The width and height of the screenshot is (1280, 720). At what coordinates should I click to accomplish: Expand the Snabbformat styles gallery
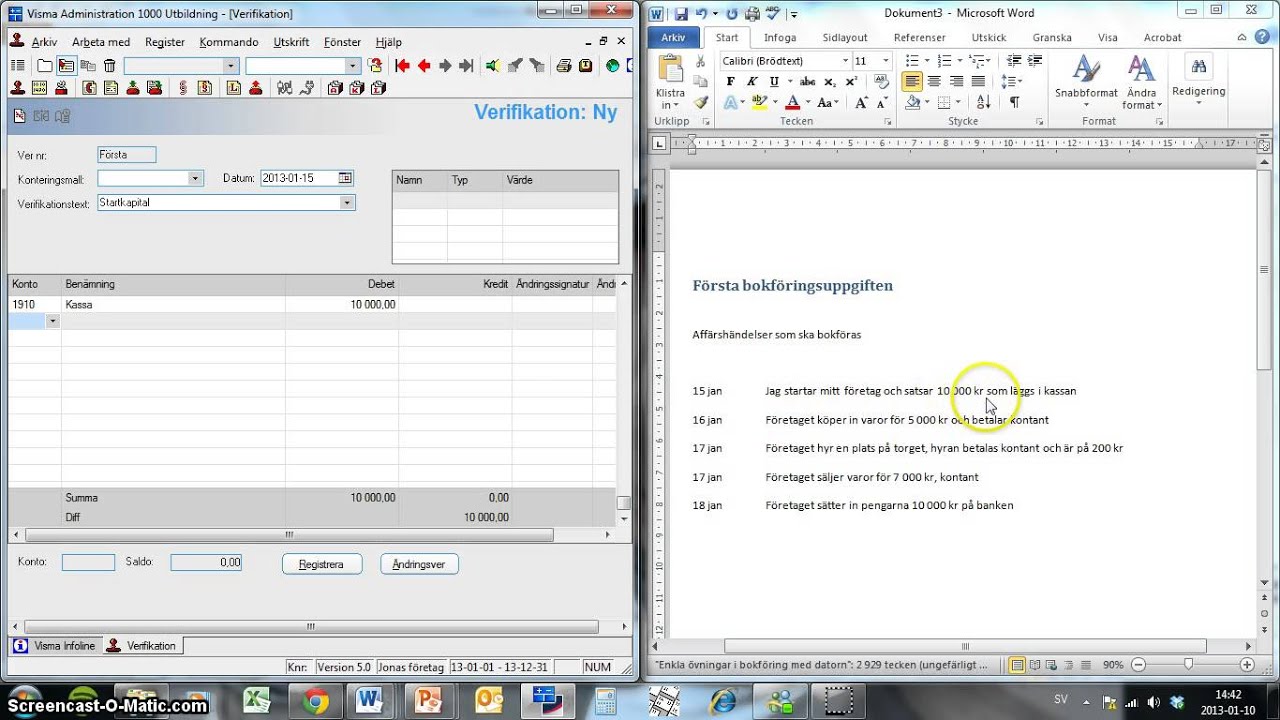[x=1086, y=82]
